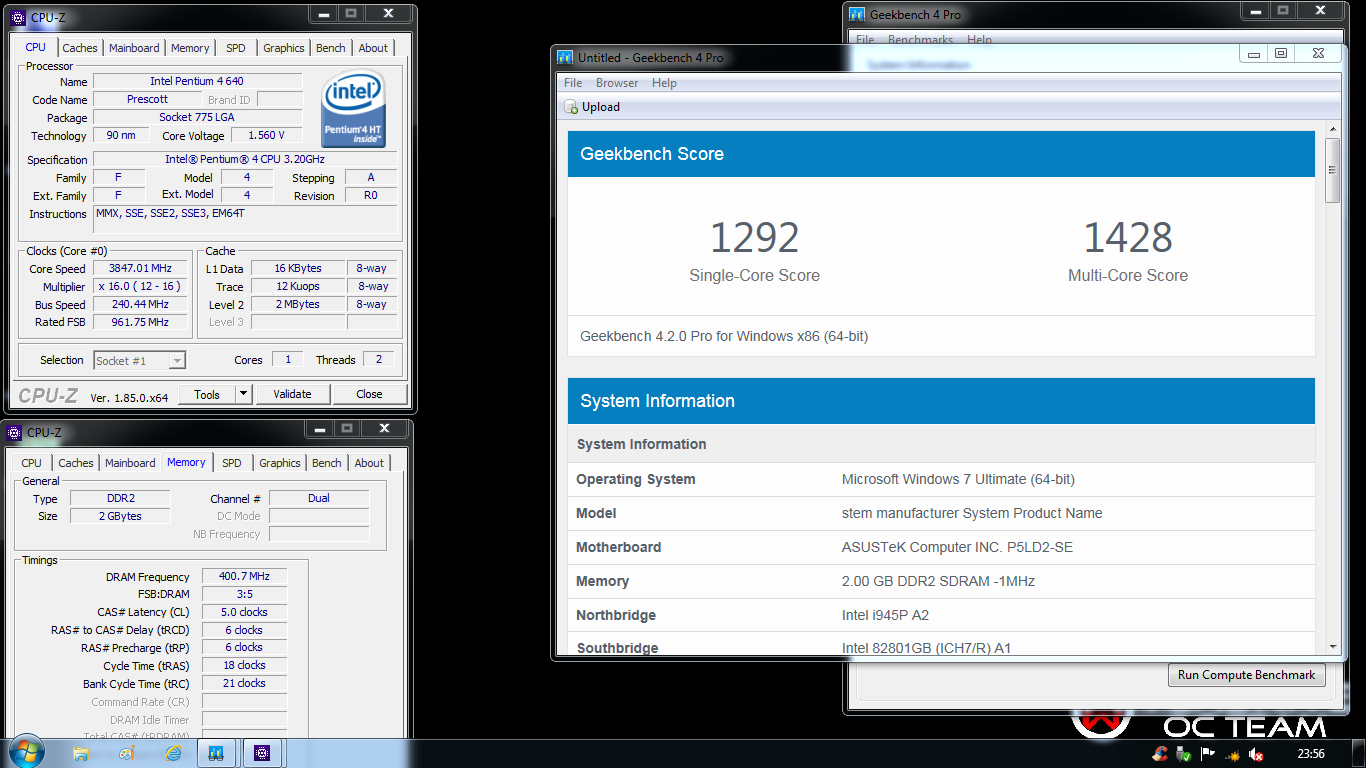This screenshot has height=768, width=1366.
Task: Select Caches tab in CPU-Z Processor window
Action: point(80,48)
